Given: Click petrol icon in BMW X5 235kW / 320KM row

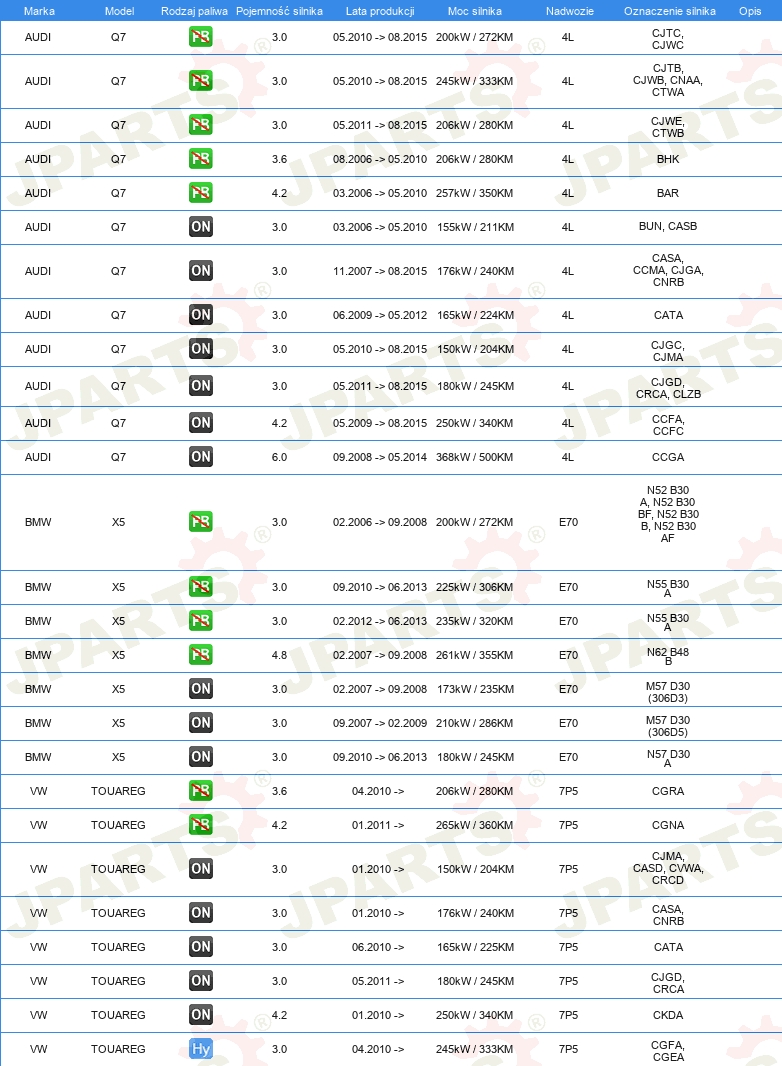Looking at the screenshot, I should [201, 621].
